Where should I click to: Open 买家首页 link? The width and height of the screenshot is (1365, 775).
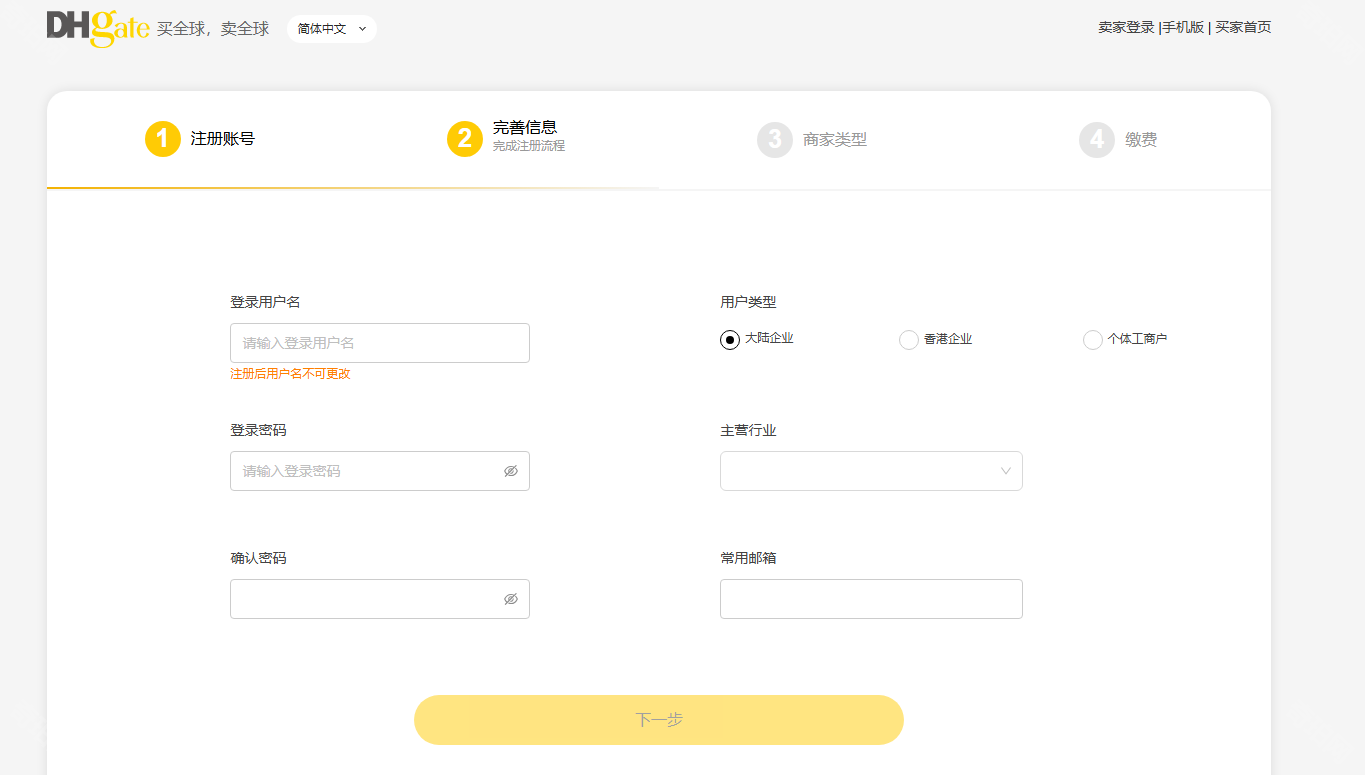tap(1243, 28)
